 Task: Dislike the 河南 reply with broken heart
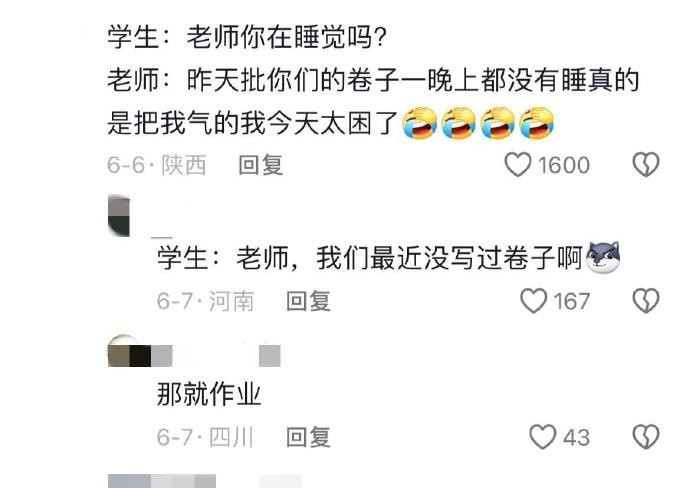646,301
